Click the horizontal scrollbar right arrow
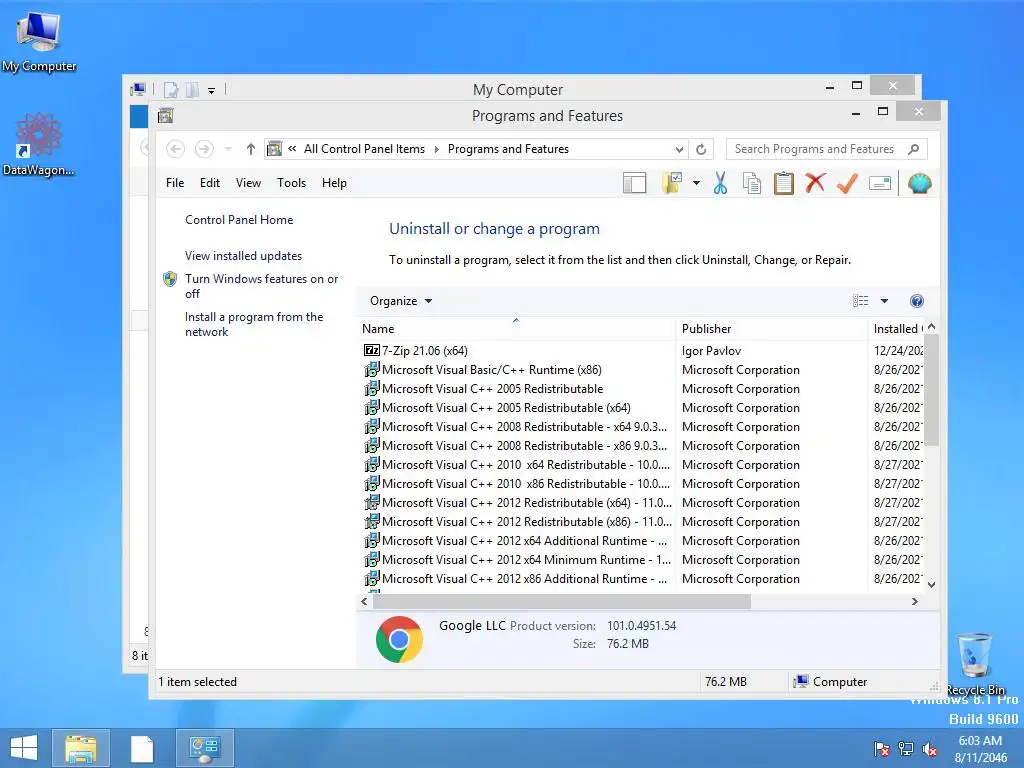This screenshot has height=768, width=1024. (x=914, y=601)
